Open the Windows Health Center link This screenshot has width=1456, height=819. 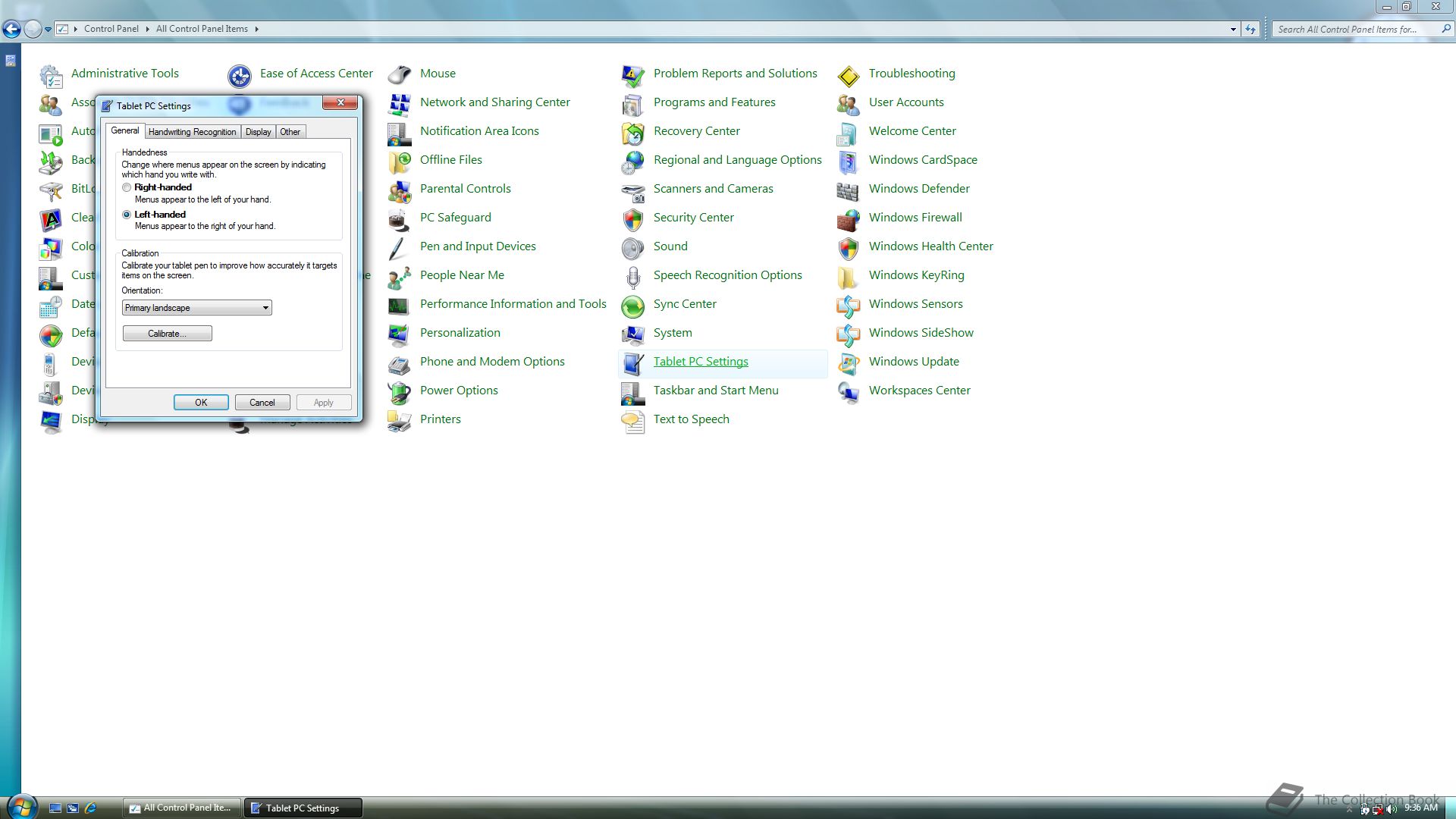[930, 246]
